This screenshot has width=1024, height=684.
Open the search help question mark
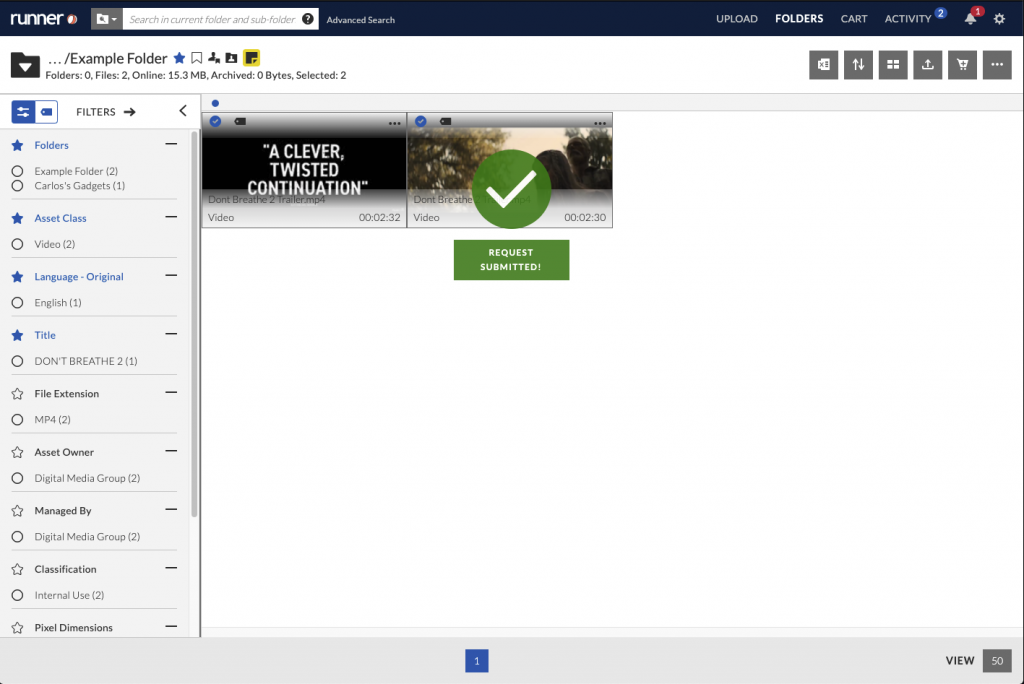(308, 19)
